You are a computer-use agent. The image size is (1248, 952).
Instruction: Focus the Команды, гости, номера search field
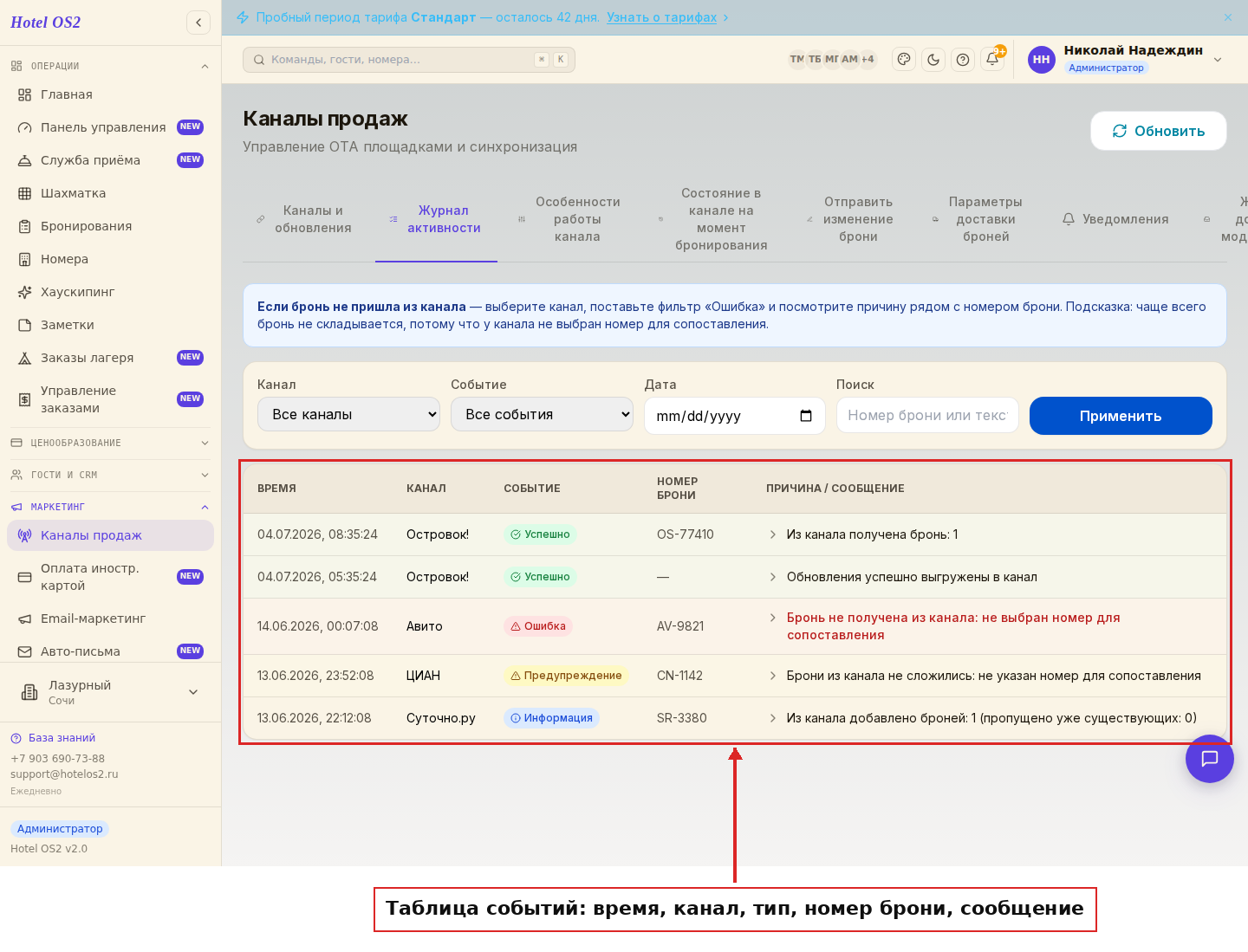pyautogui.click(x=409, y=60)
